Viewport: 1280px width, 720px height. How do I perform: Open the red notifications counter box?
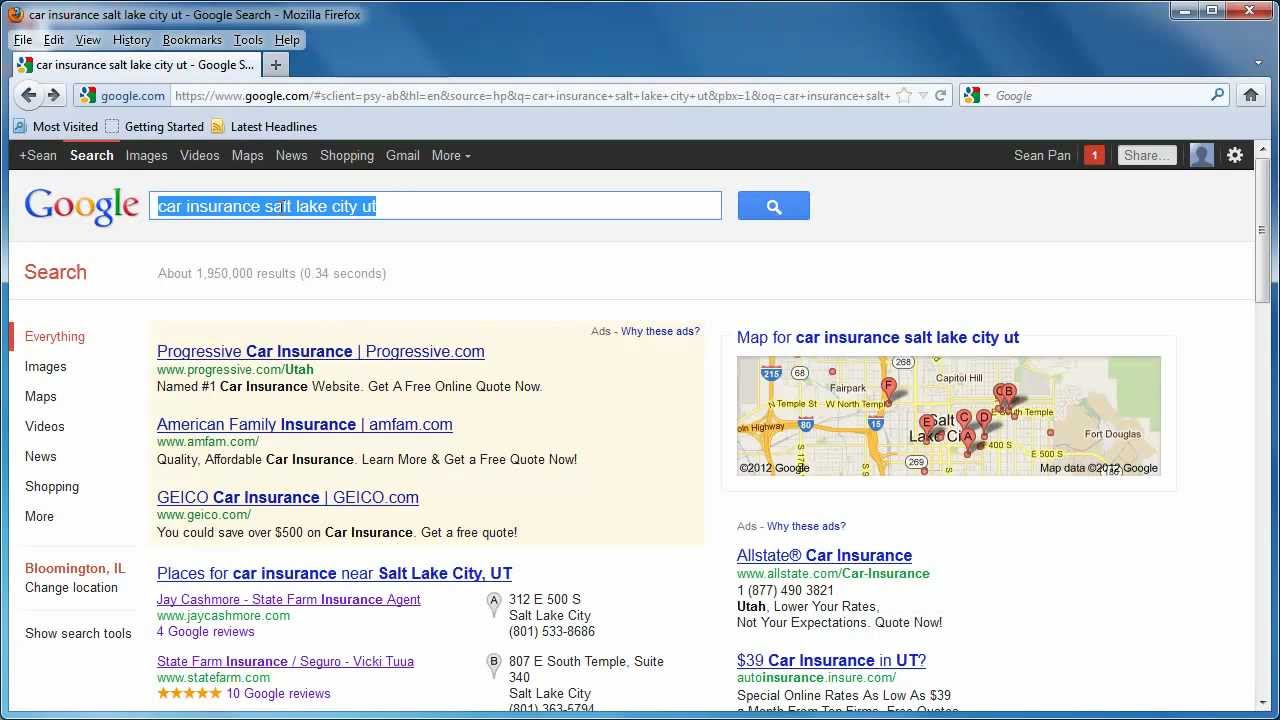1094,155
